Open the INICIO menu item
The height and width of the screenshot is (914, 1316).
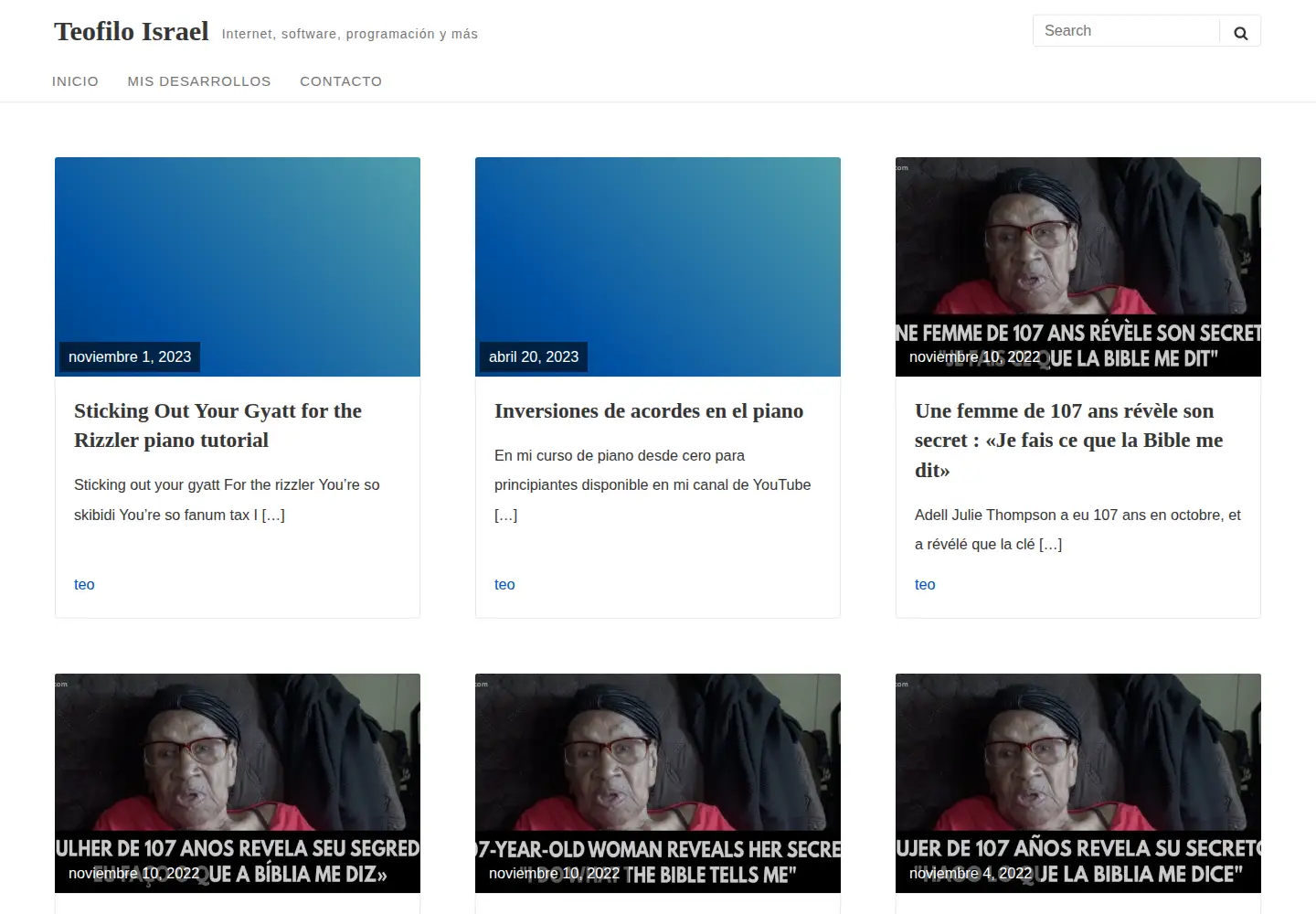pyautogui.click(x=75, y=81)
